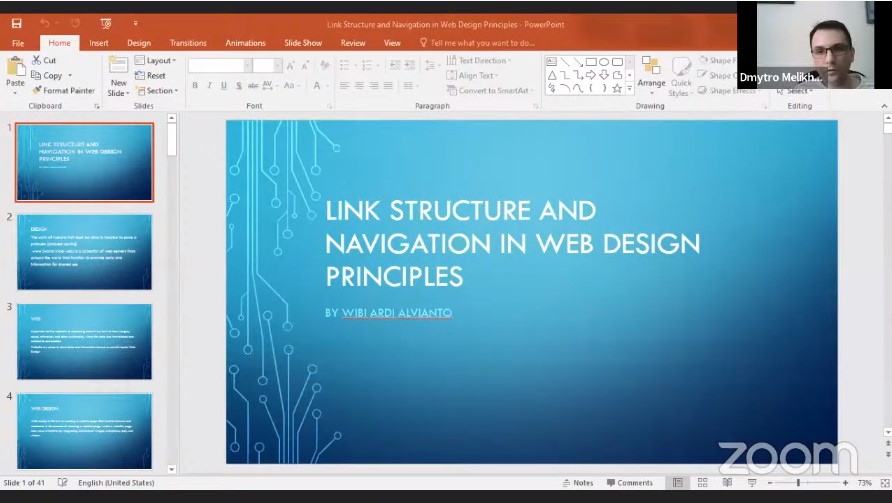Click Clear All Formatting icon
Image resolution: width=892 pixels, height=503 pixels.
point(324,66)
